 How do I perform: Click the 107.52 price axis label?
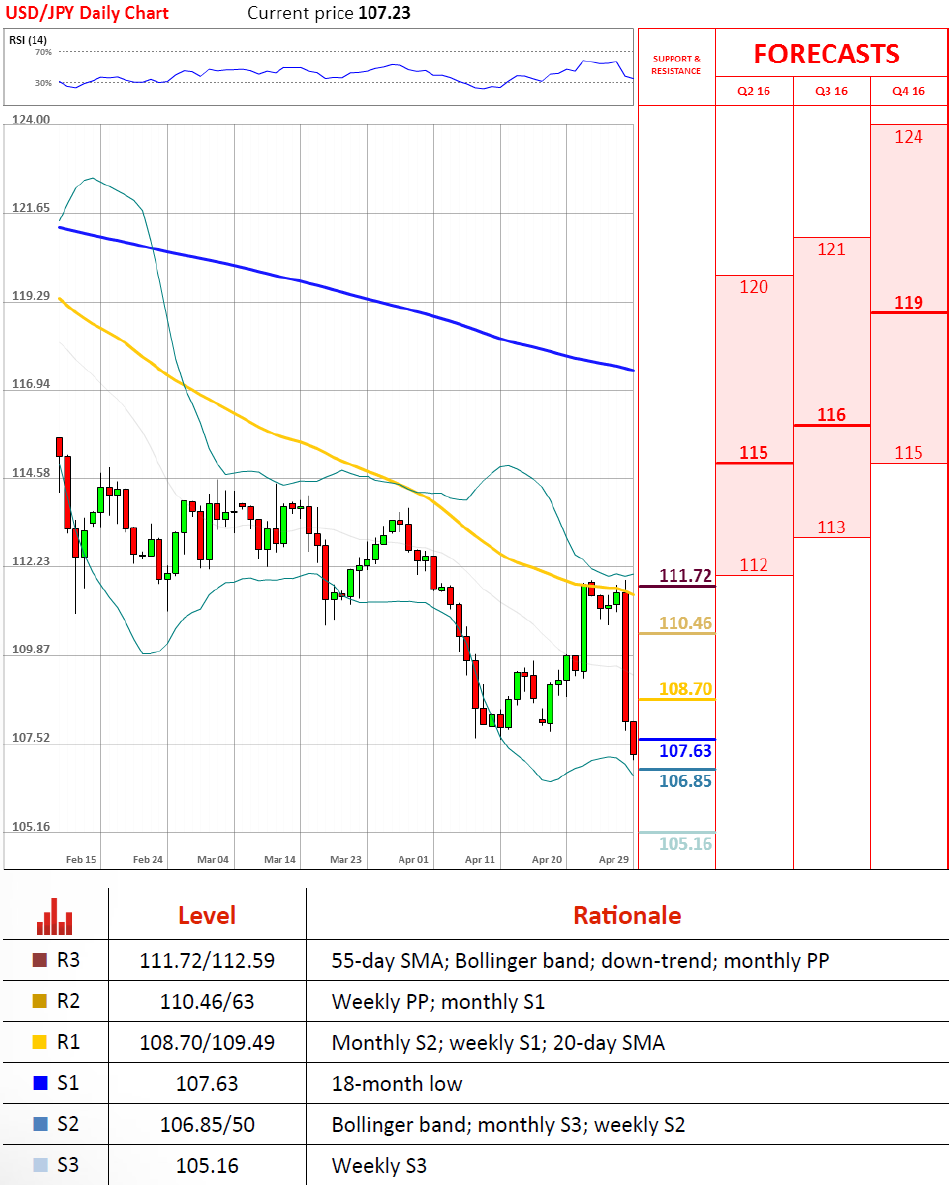31,738
